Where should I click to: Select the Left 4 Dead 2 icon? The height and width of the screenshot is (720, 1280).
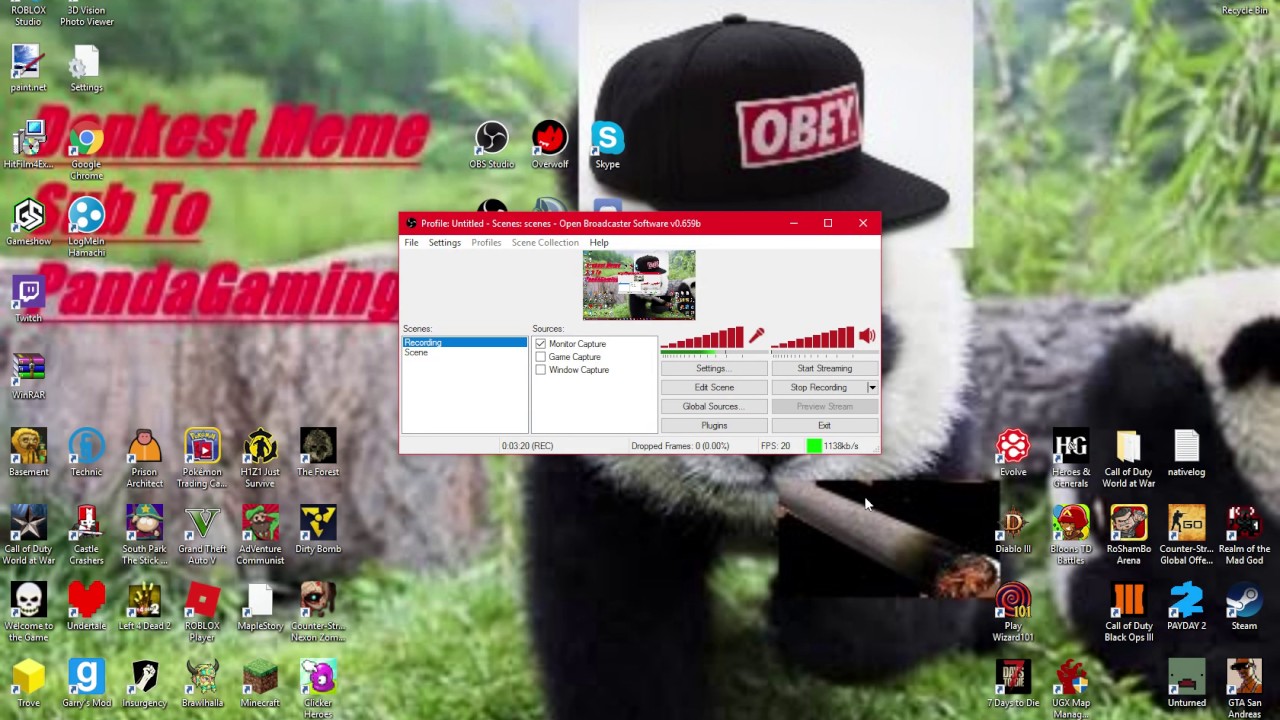[144, 607]
